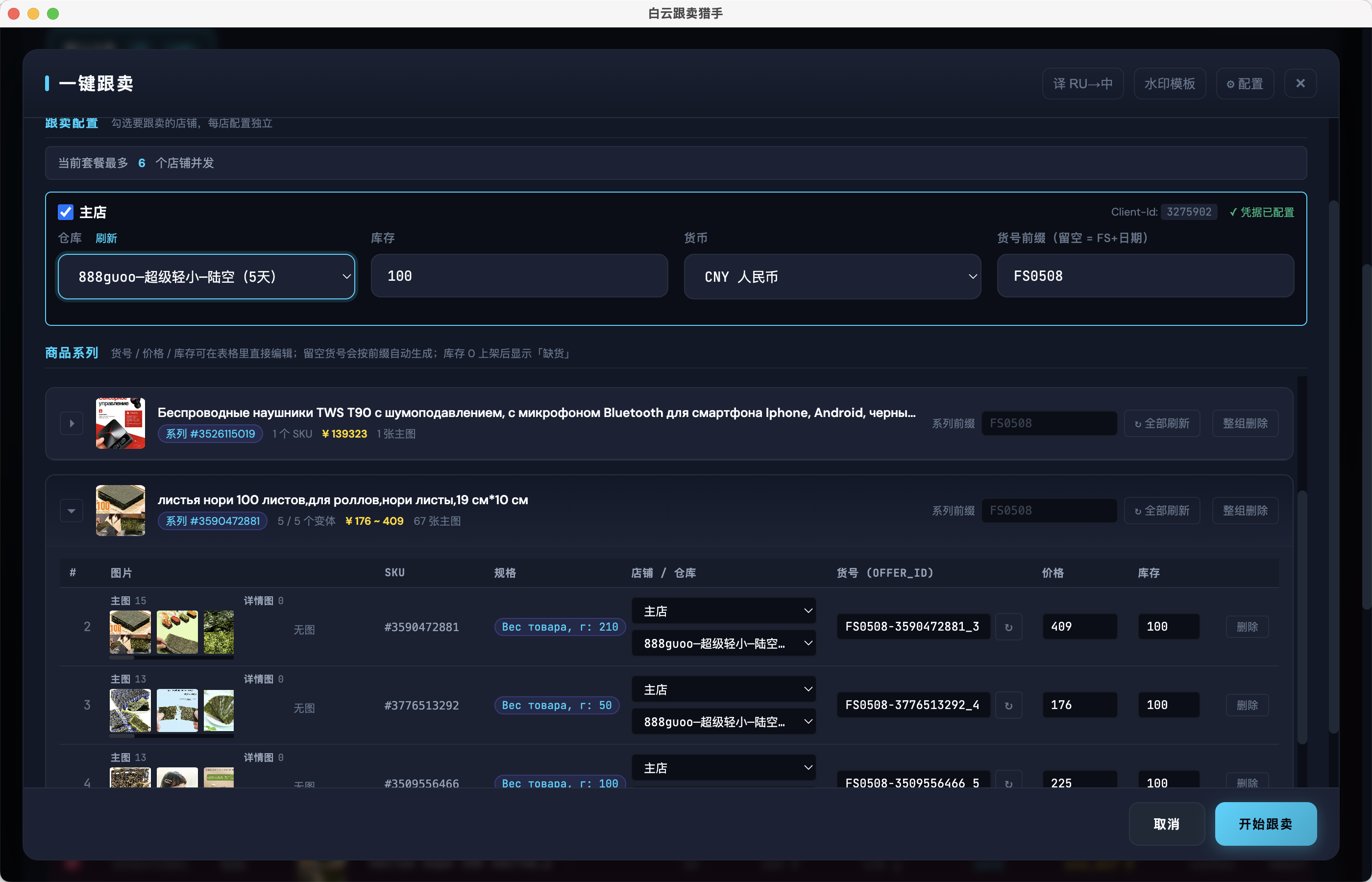The image size is (1372, 882).
Task: Click the macOS green zoom window button
Action: pos(53,14)
